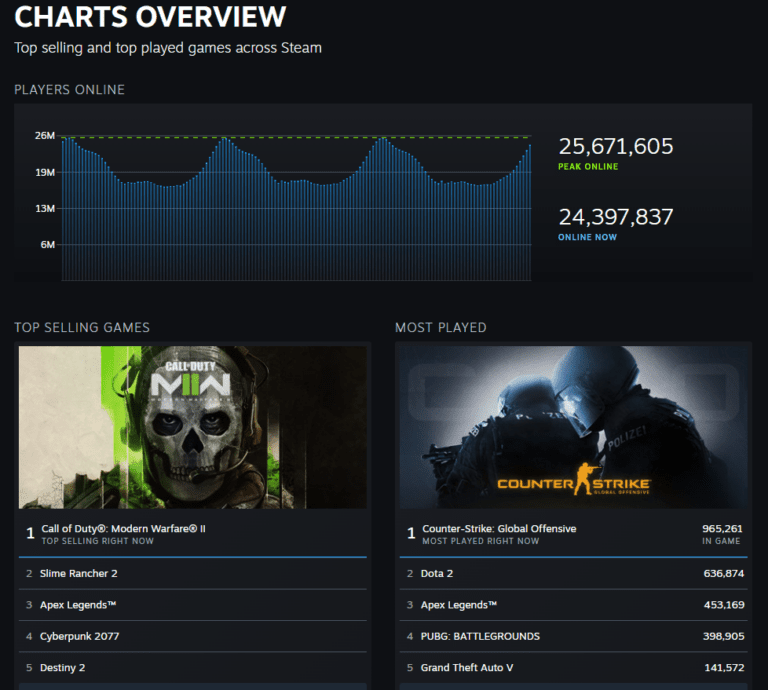Open the Call of Duty Modern Warfare II banner

[x=192, y=427]
